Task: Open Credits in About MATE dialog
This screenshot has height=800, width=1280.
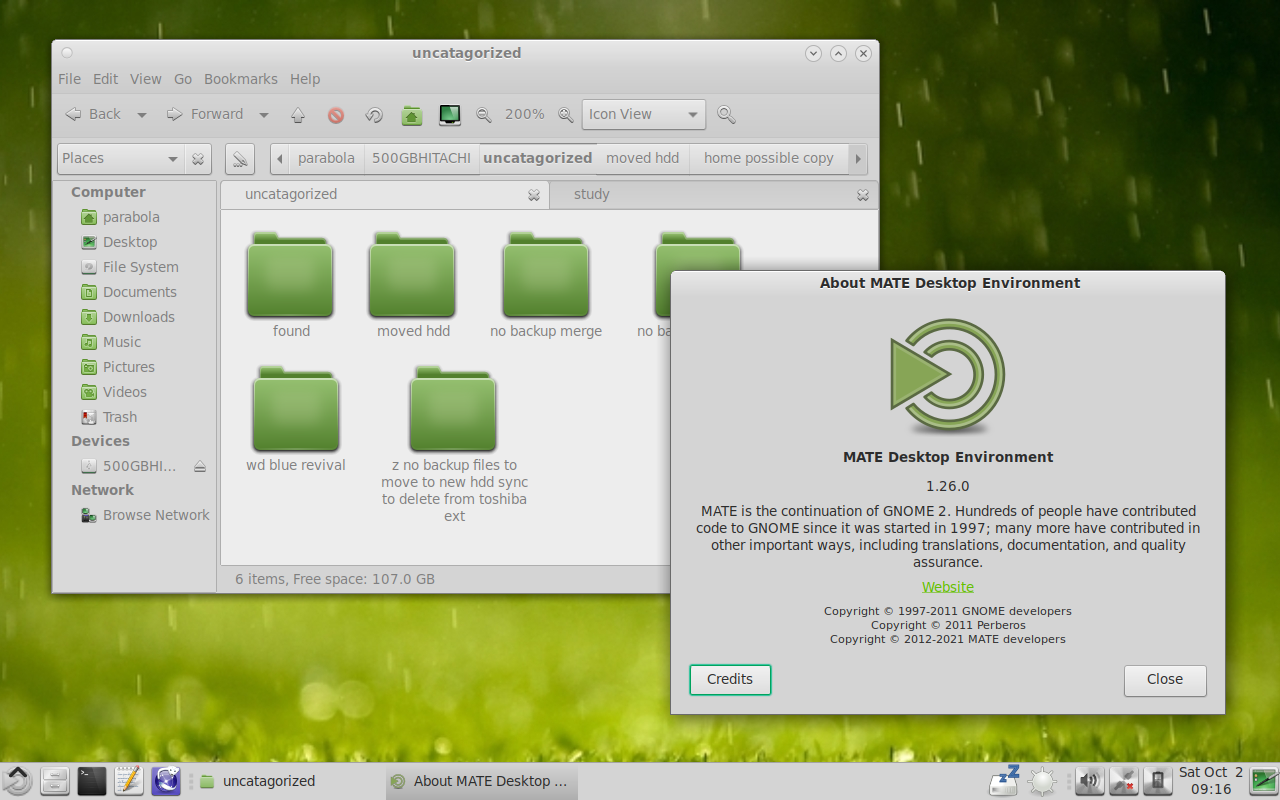Action: (x=730, y=680)
